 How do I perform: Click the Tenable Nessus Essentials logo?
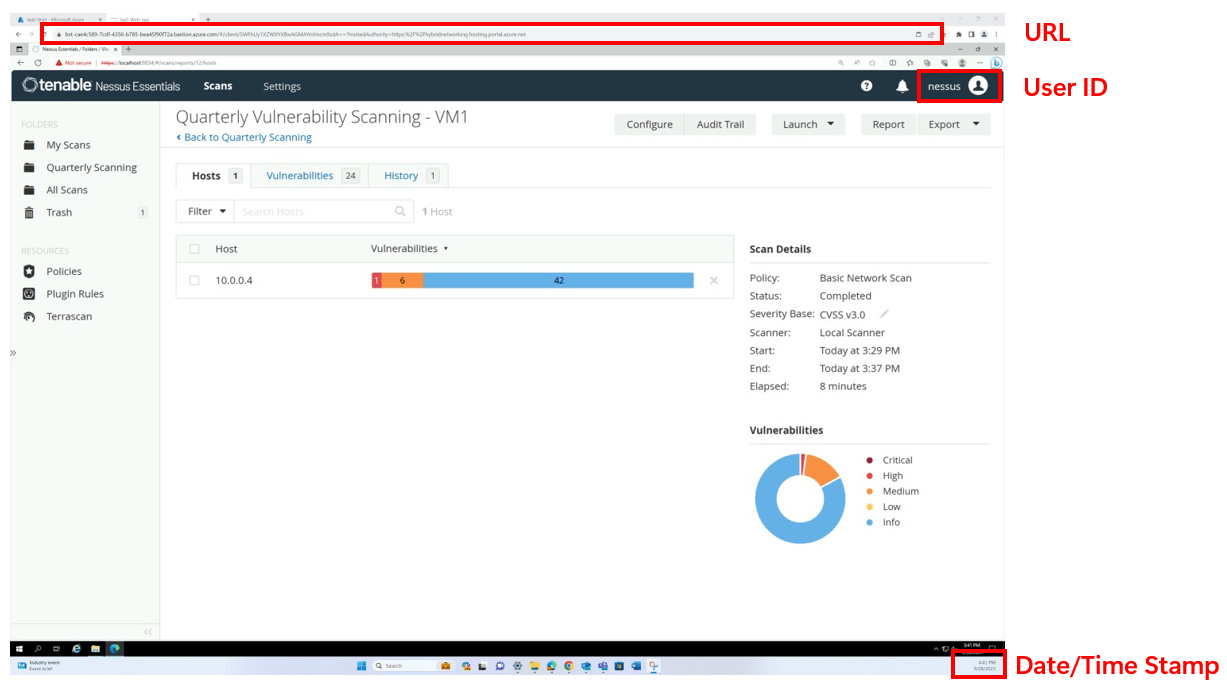(x=99, y=86)
